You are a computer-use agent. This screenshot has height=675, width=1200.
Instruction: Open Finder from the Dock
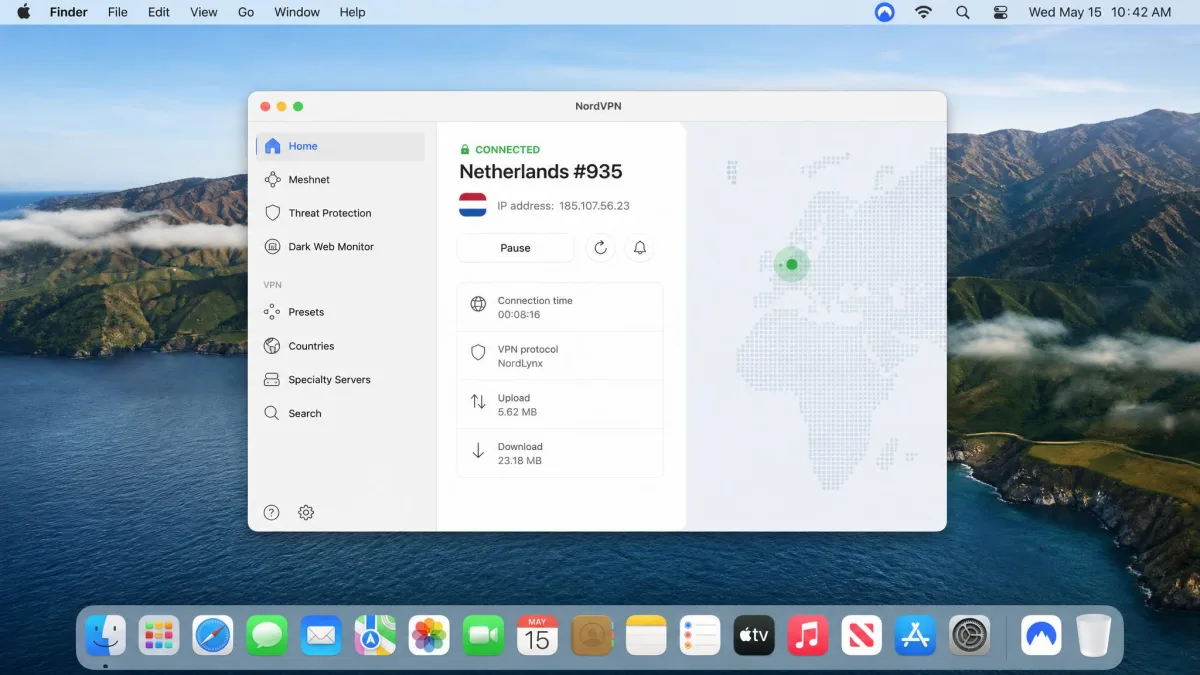tap(105, 635)
